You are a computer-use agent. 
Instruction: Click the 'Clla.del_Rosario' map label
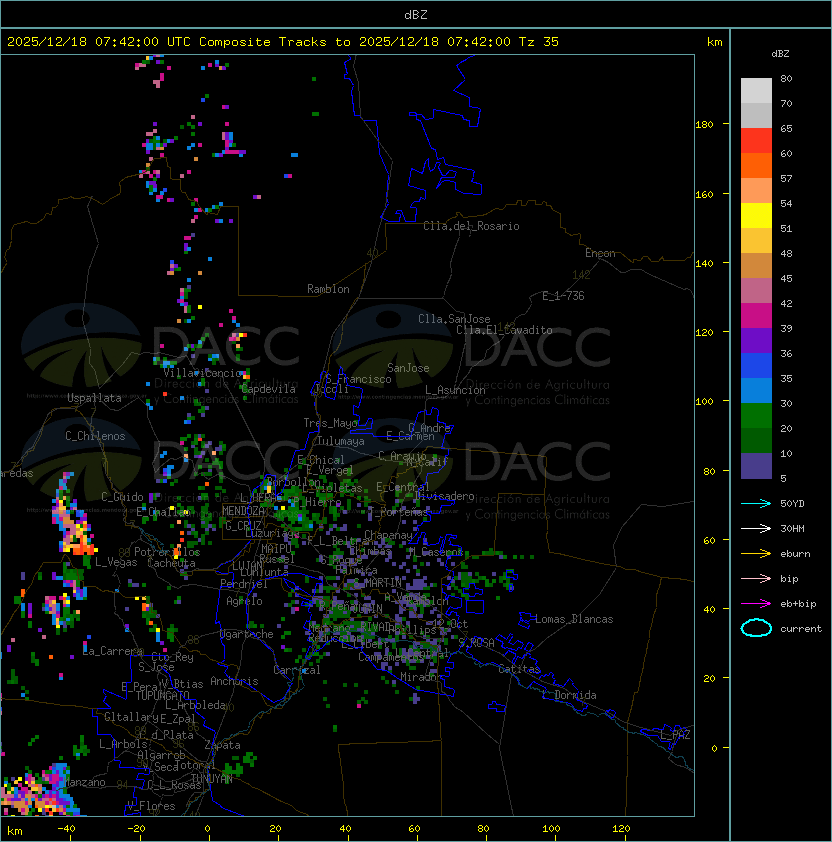click(471, 226)
